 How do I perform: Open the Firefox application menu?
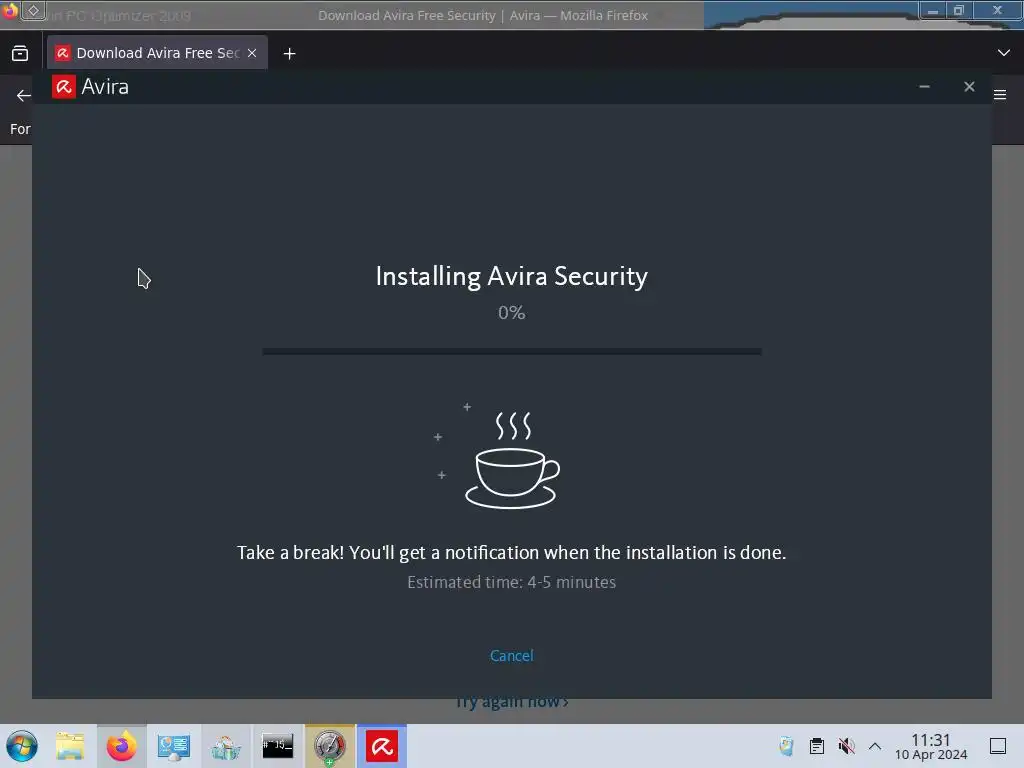[x=1000, y=95]
